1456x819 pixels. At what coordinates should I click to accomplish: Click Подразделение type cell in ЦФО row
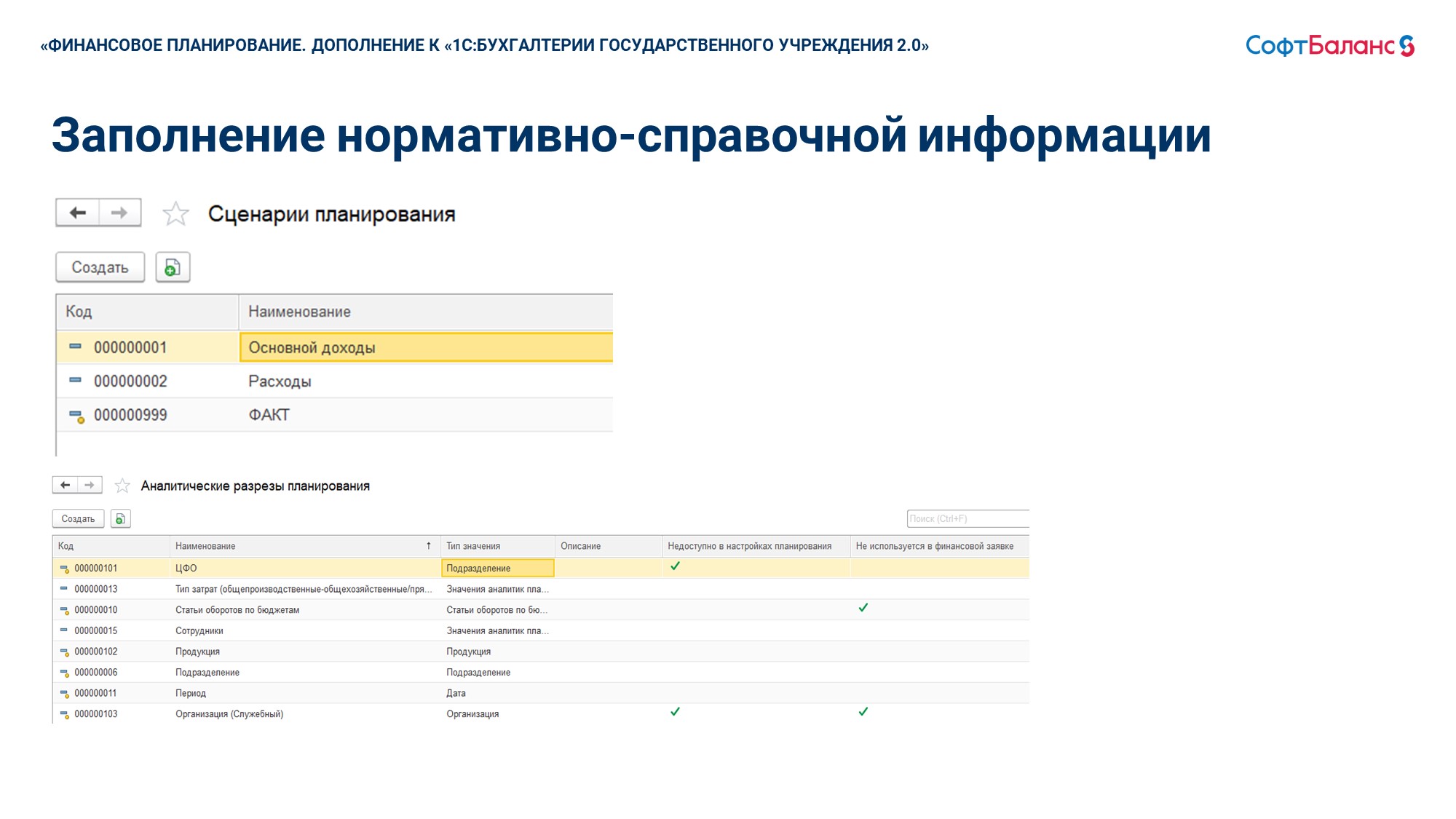tap(497, 568)
